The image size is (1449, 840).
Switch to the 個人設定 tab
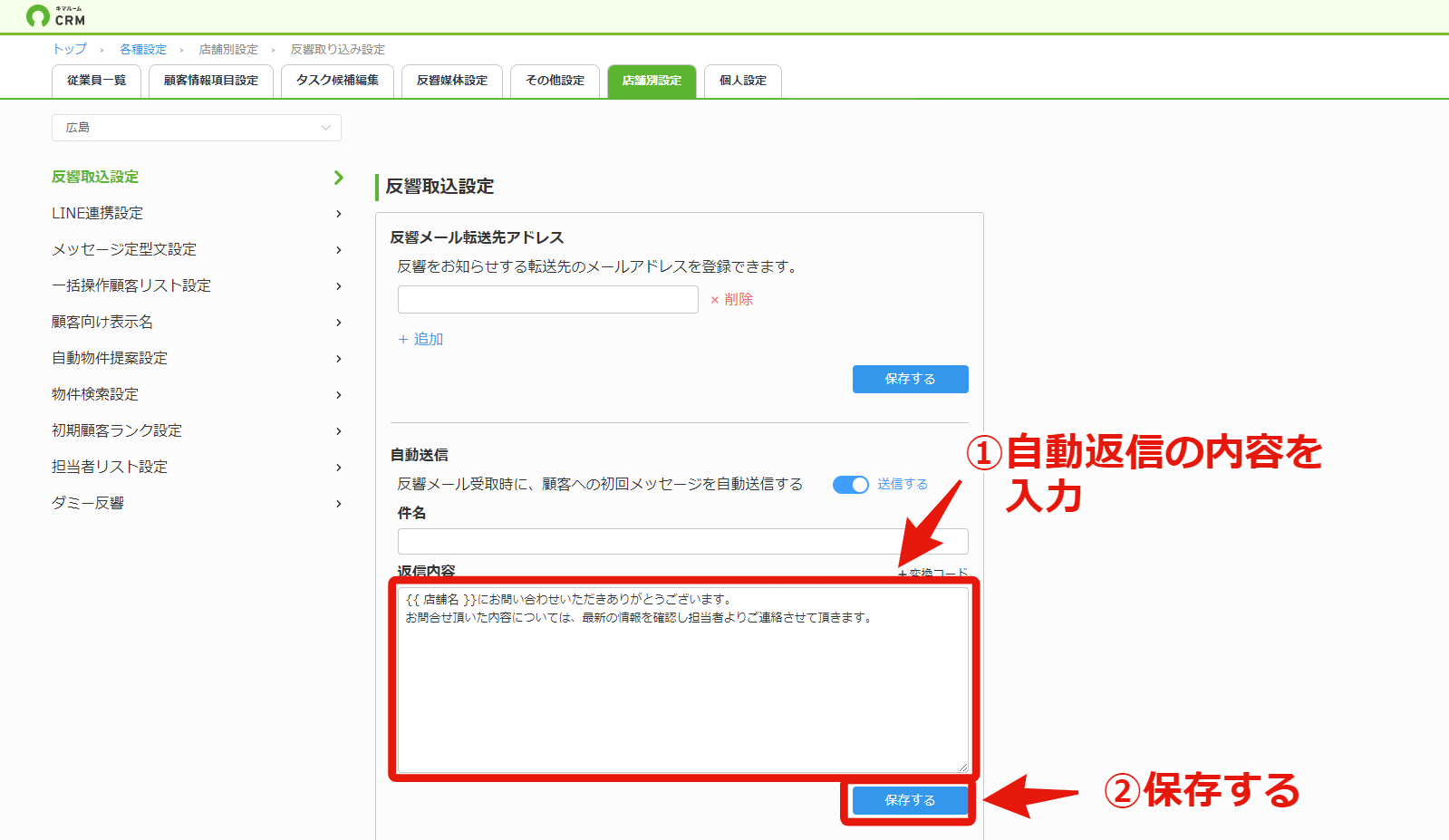pyautogui.click(x=743, y=81)
